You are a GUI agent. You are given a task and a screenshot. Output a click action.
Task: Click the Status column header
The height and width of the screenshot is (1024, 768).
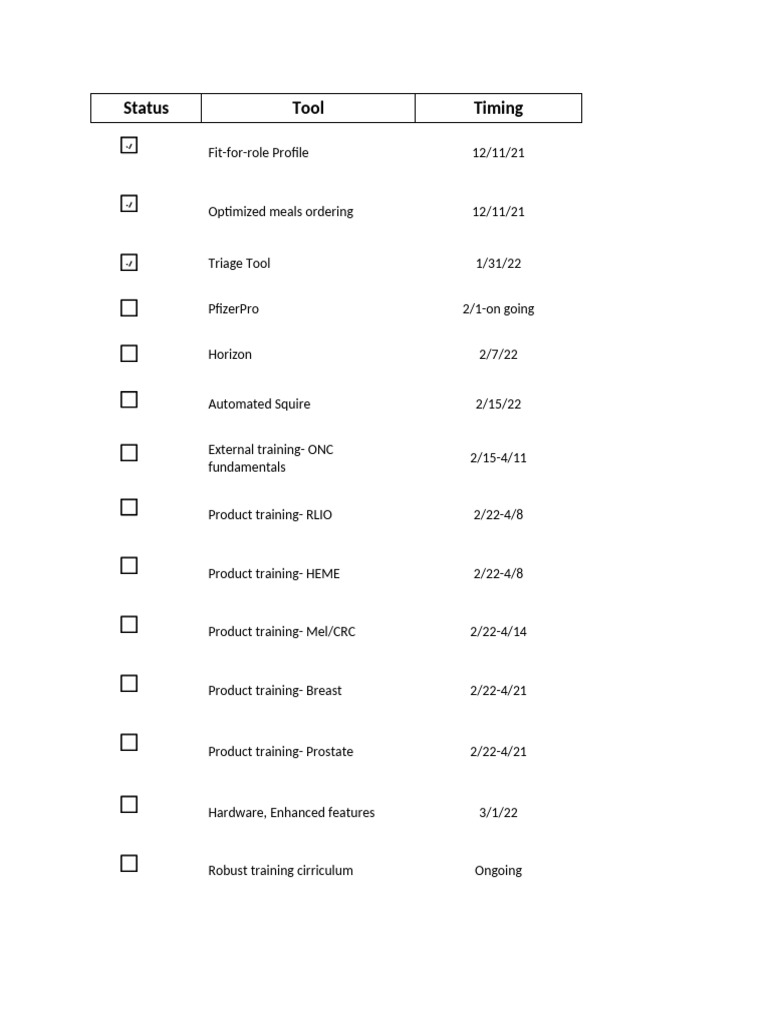tap(146, 108)
